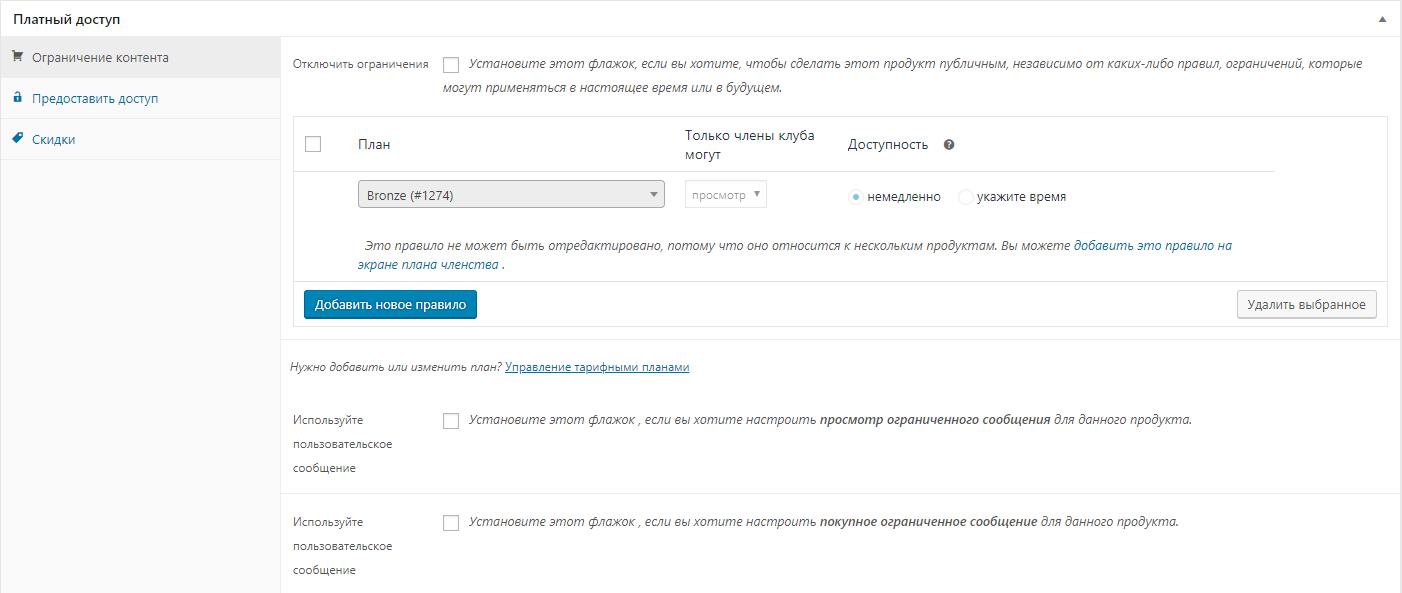Switch to Ограничение контента tab
Viewport: 1402px width, 593px height.
tap(100, 57)
